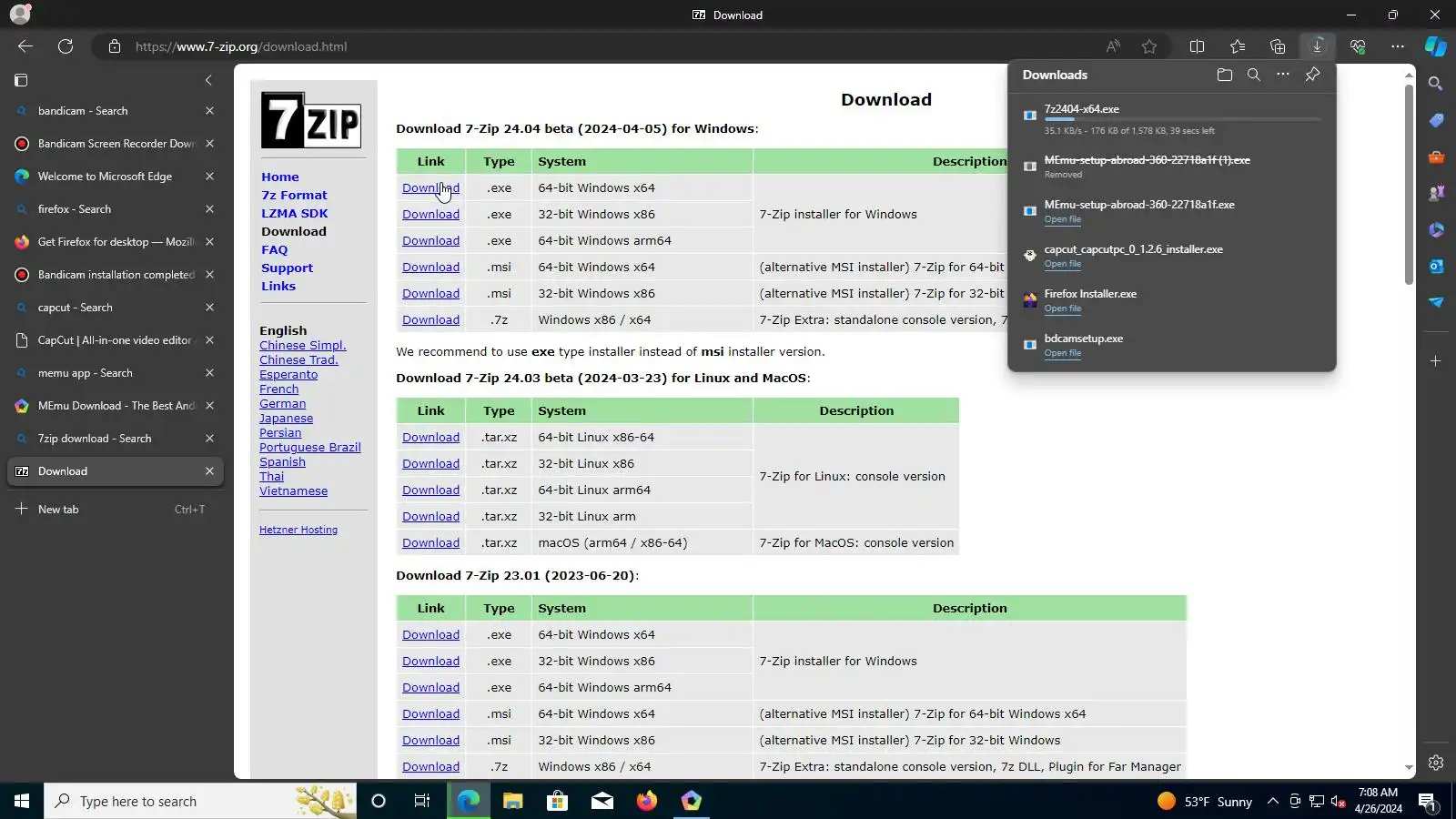The height and width of the screenshot is (819, 1456).
Task: Click 7z2404-x64.exe download progress bar
Action: coord(1182,119)
